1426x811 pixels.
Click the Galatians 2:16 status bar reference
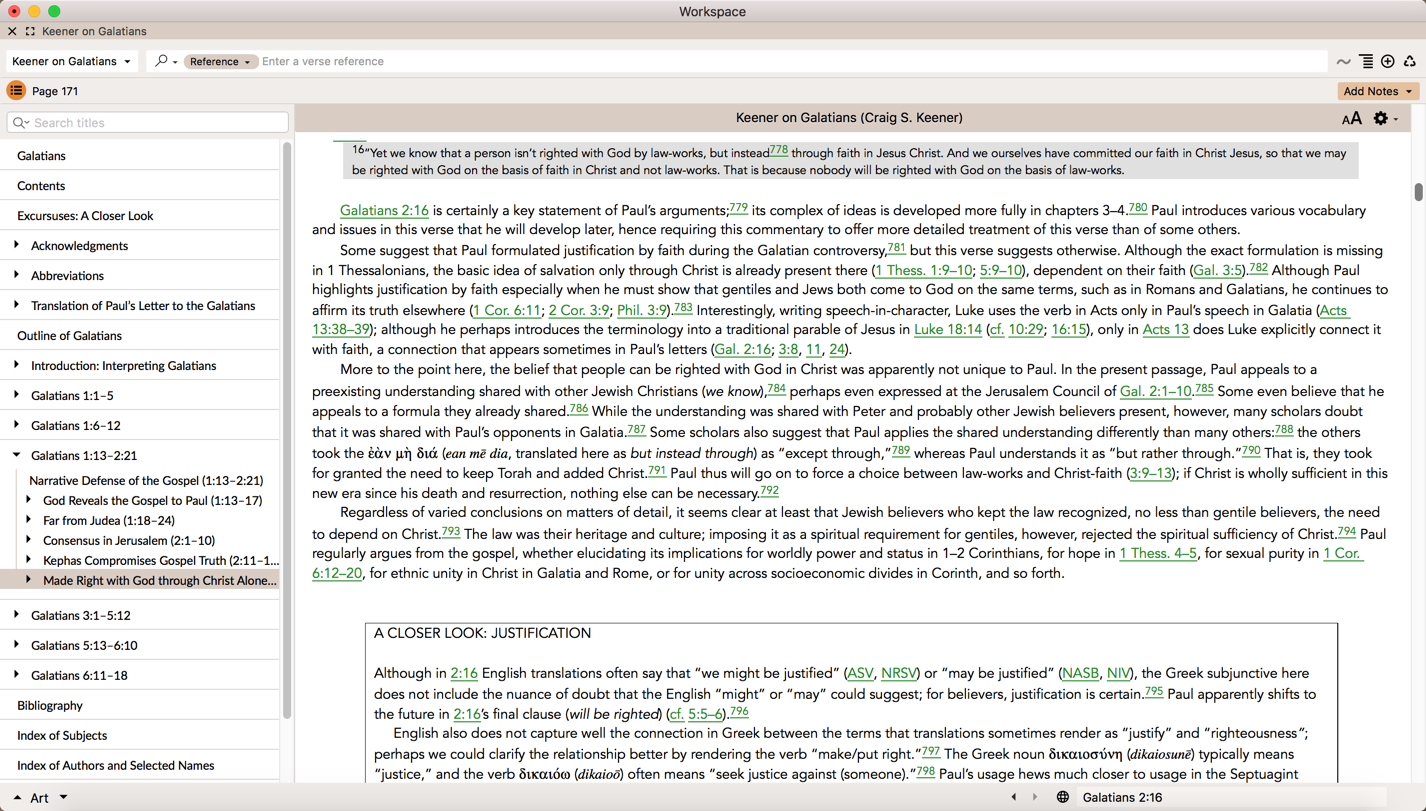pos(1122,797)
